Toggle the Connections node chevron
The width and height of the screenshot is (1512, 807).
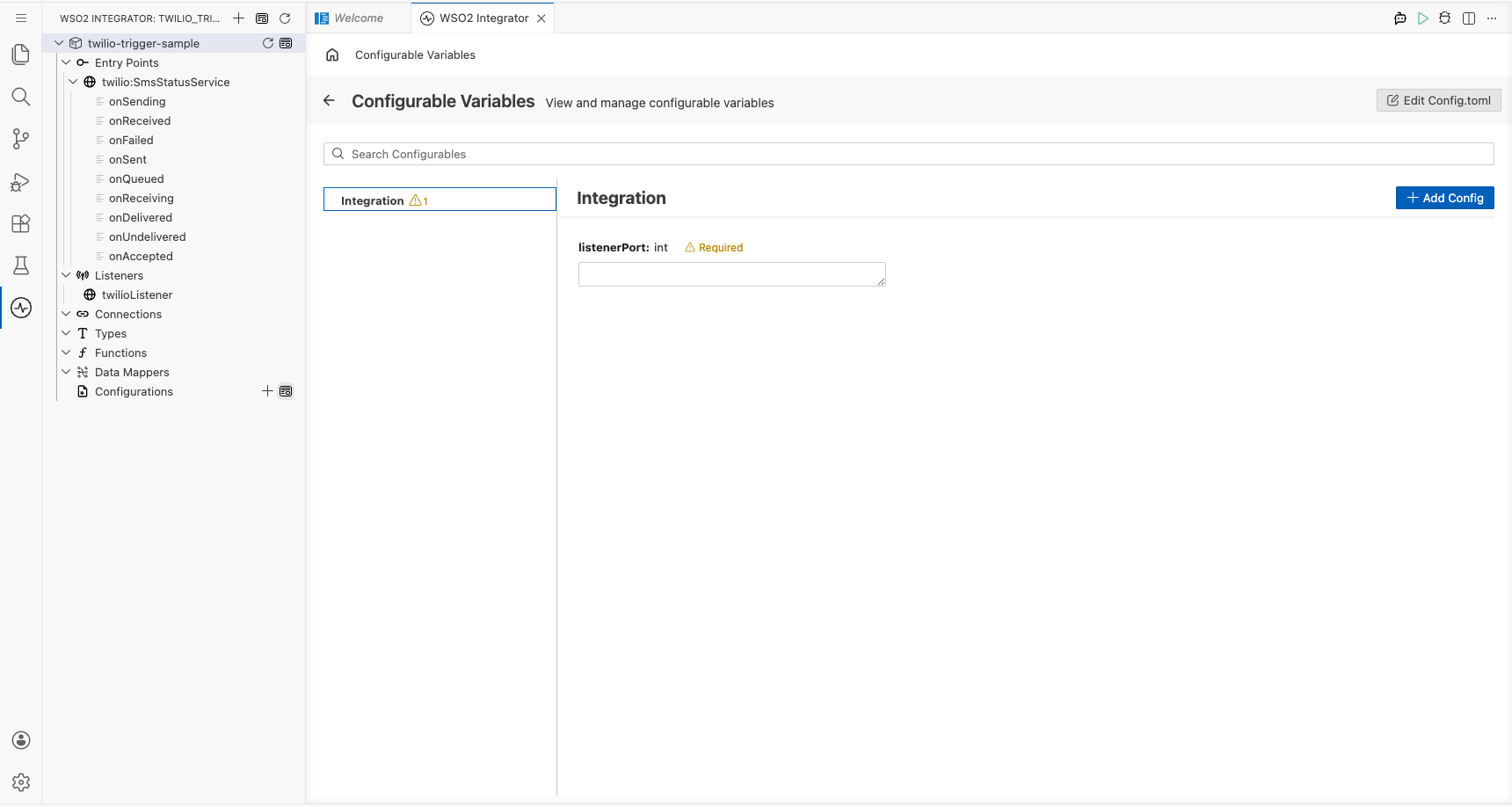[66, 314]
